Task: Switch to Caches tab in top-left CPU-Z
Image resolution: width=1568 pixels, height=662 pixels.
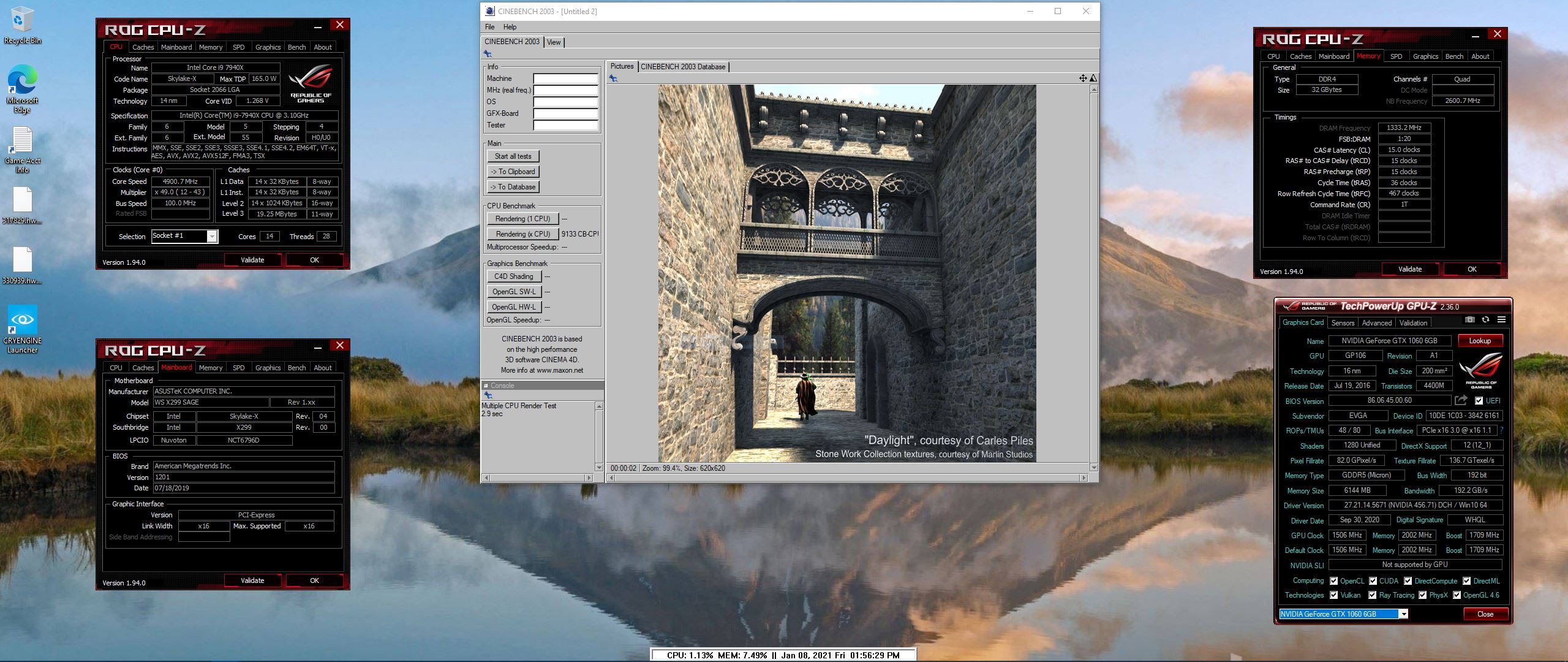Action: point(143,47)
